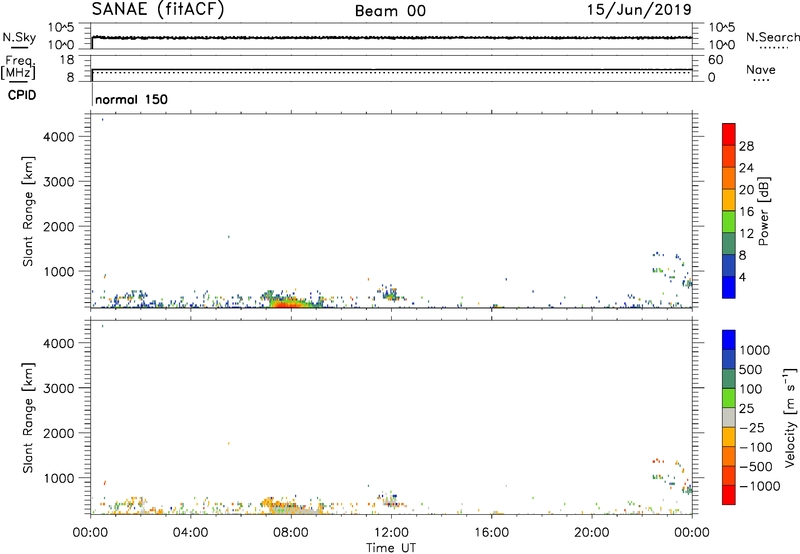
Task: Click the -25 tick on Velocity colorbar
Action: tap(751, 427)
